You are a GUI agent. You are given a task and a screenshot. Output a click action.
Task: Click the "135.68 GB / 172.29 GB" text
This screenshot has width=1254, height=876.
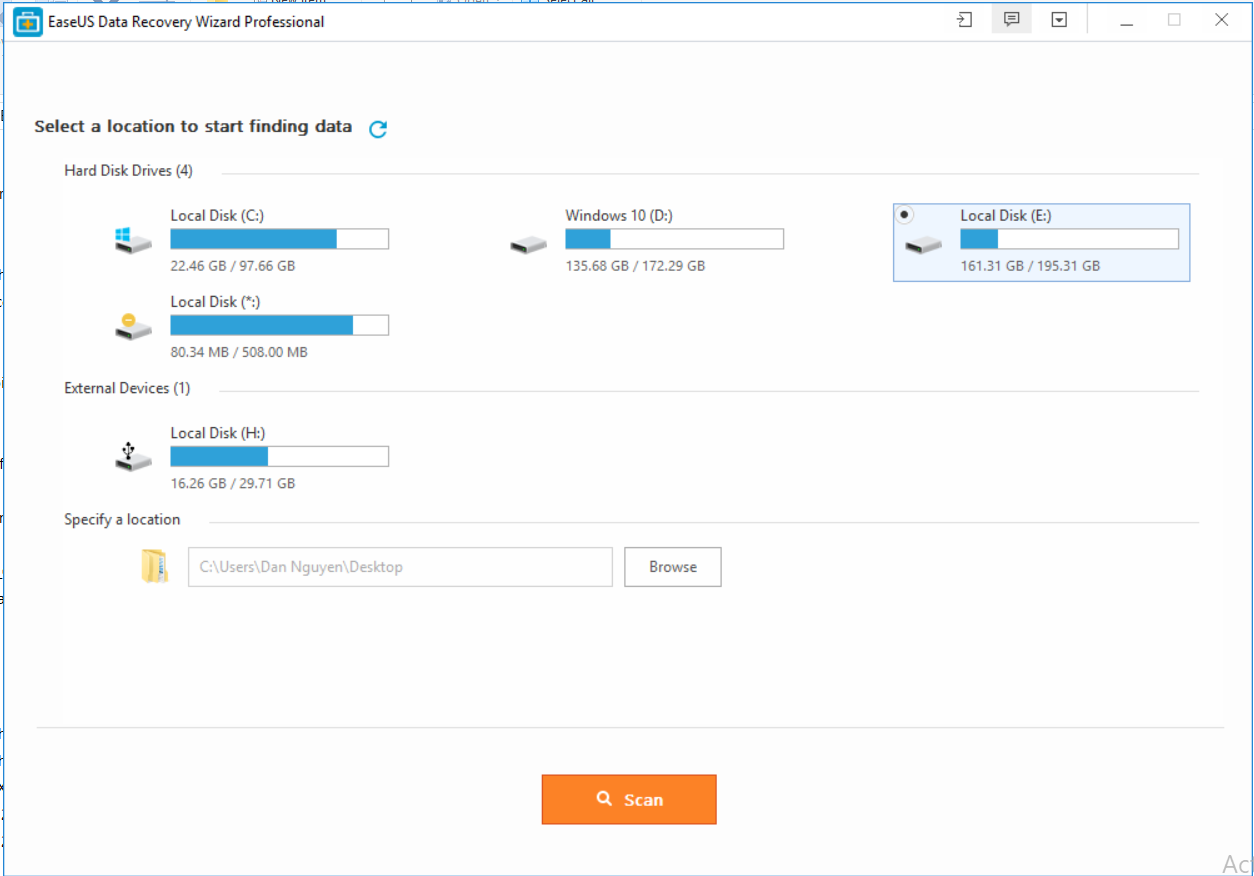[635, 266]
